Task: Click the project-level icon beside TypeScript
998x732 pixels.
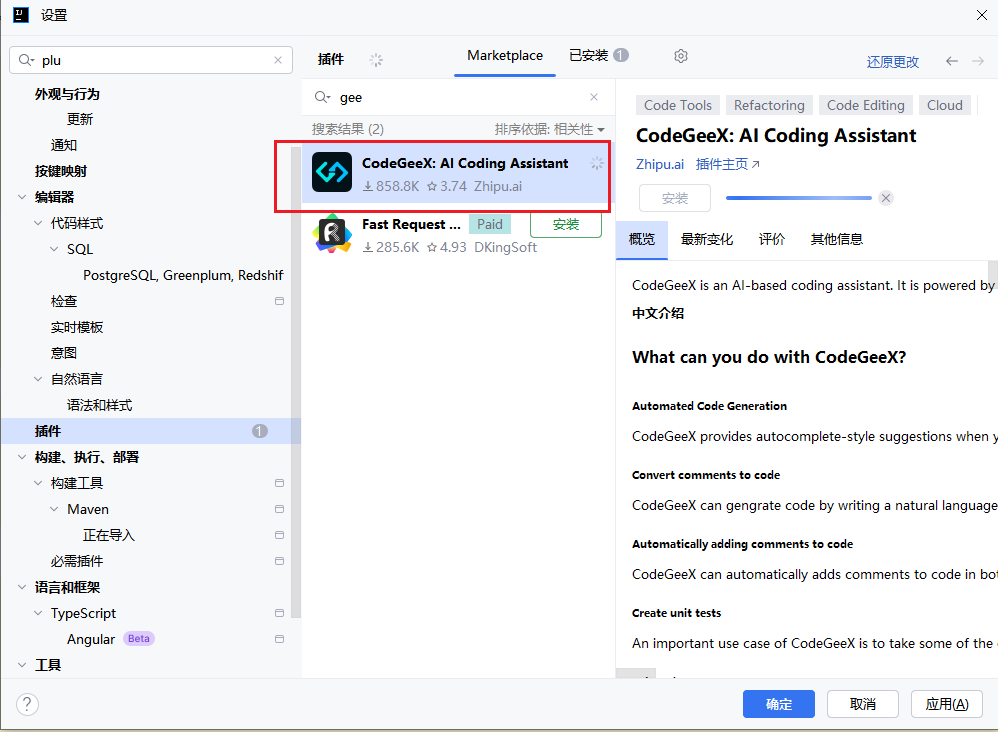Action: pos(279,613)
